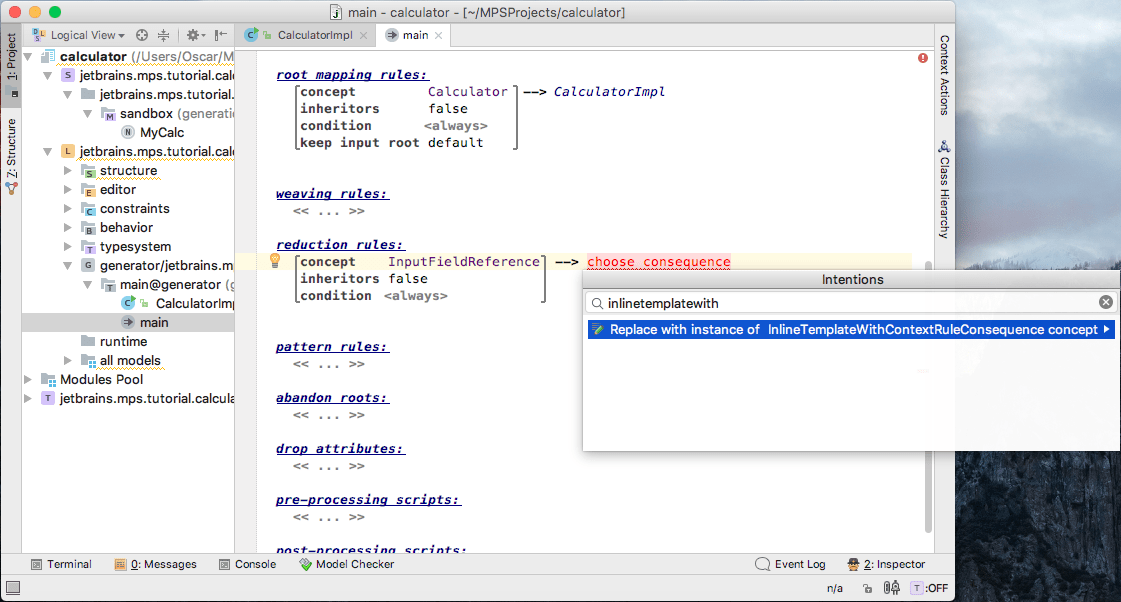Click the red error indicator in editor corner

[922, 58]
